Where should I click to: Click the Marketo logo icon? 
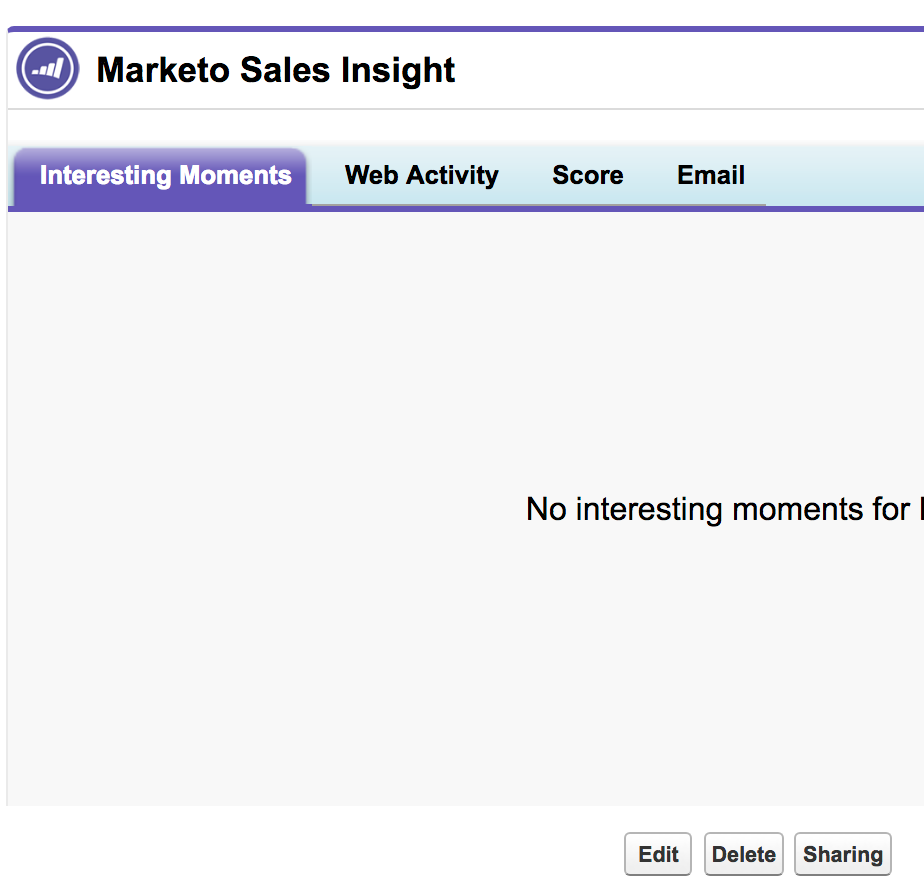(48, 69)
